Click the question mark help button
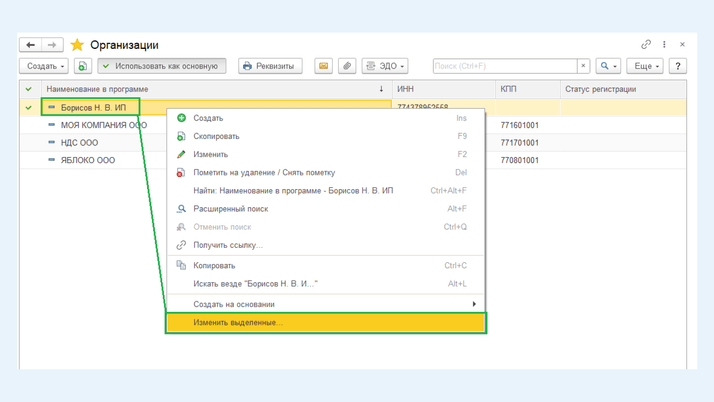Screen dimensions: 714x402 coord(678,66)
